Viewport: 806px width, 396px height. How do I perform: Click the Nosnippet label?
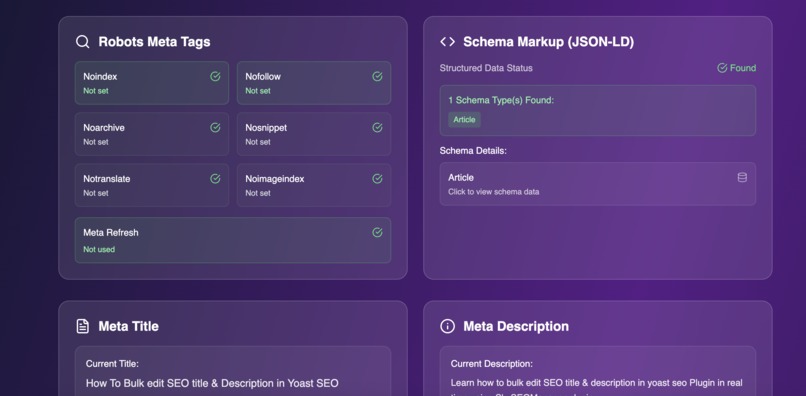266,128
